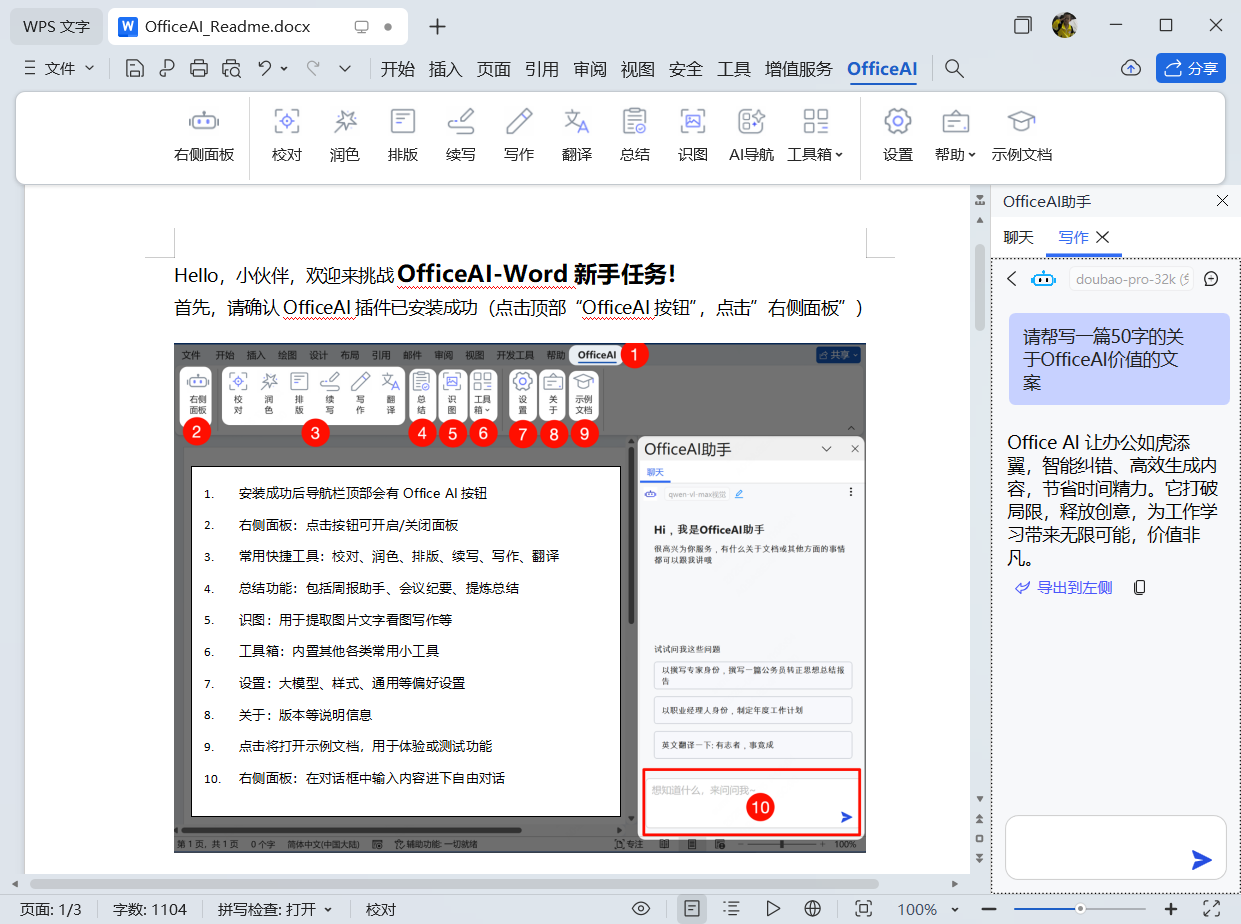Click the 识图 image recognition icon
Viewport: 1241px width, 924px height.
click(692, 135)
